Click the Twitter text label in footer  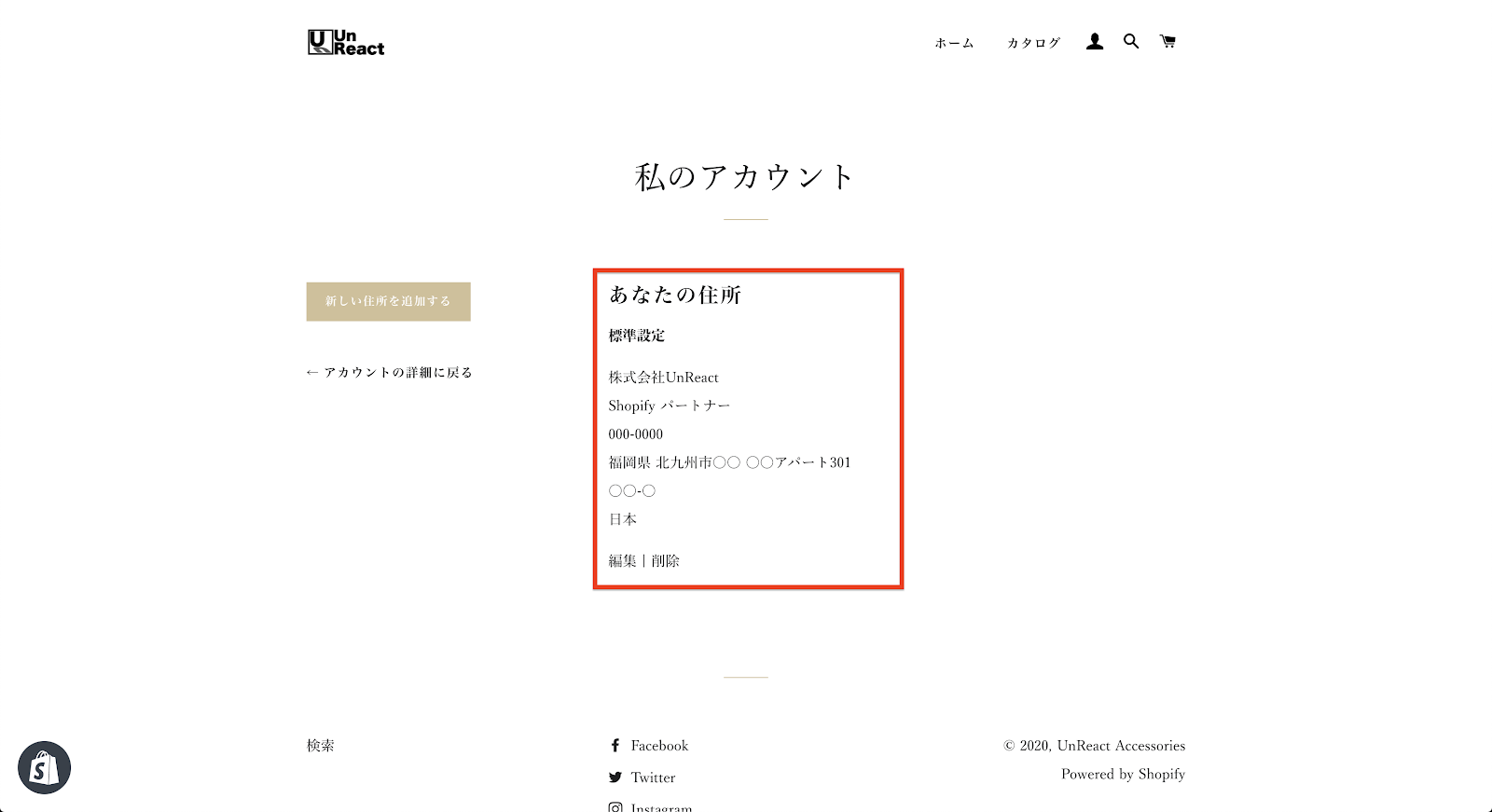(653, 778)
